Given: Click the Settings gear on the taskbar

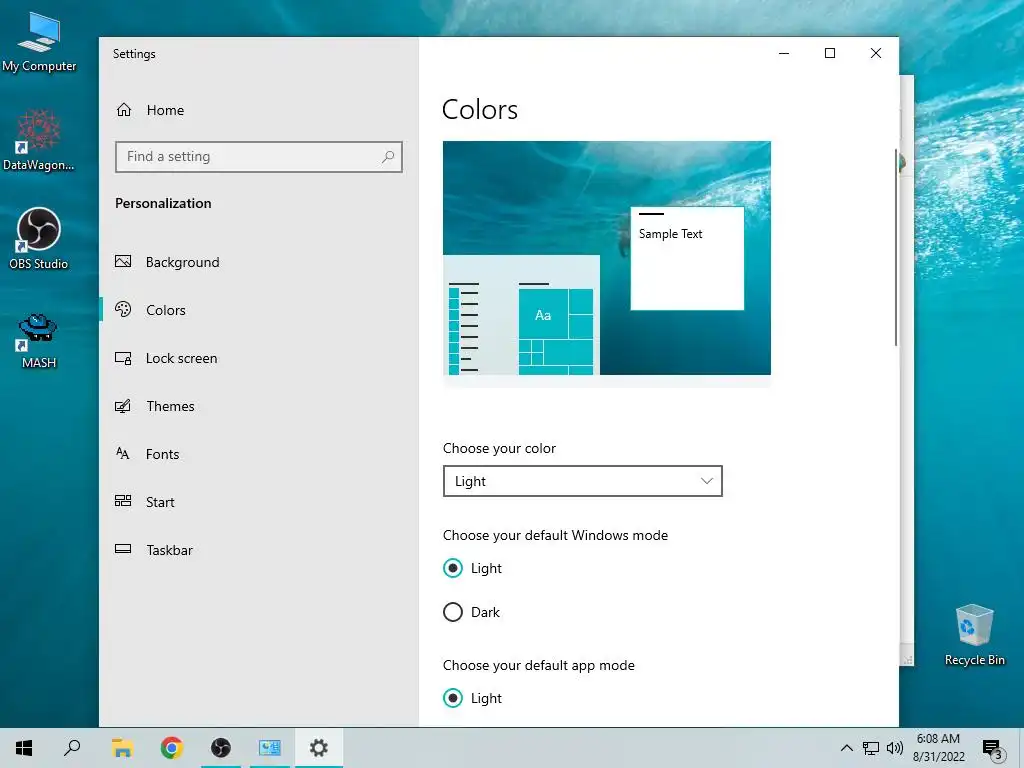Looking at the screenshot, I should coord(319,748).
